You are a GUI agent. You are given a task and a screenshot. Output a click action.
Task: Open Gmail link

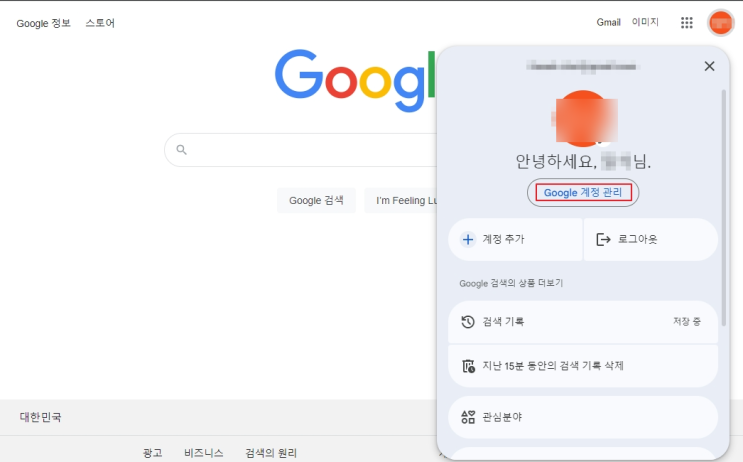(x=608, y=22)
